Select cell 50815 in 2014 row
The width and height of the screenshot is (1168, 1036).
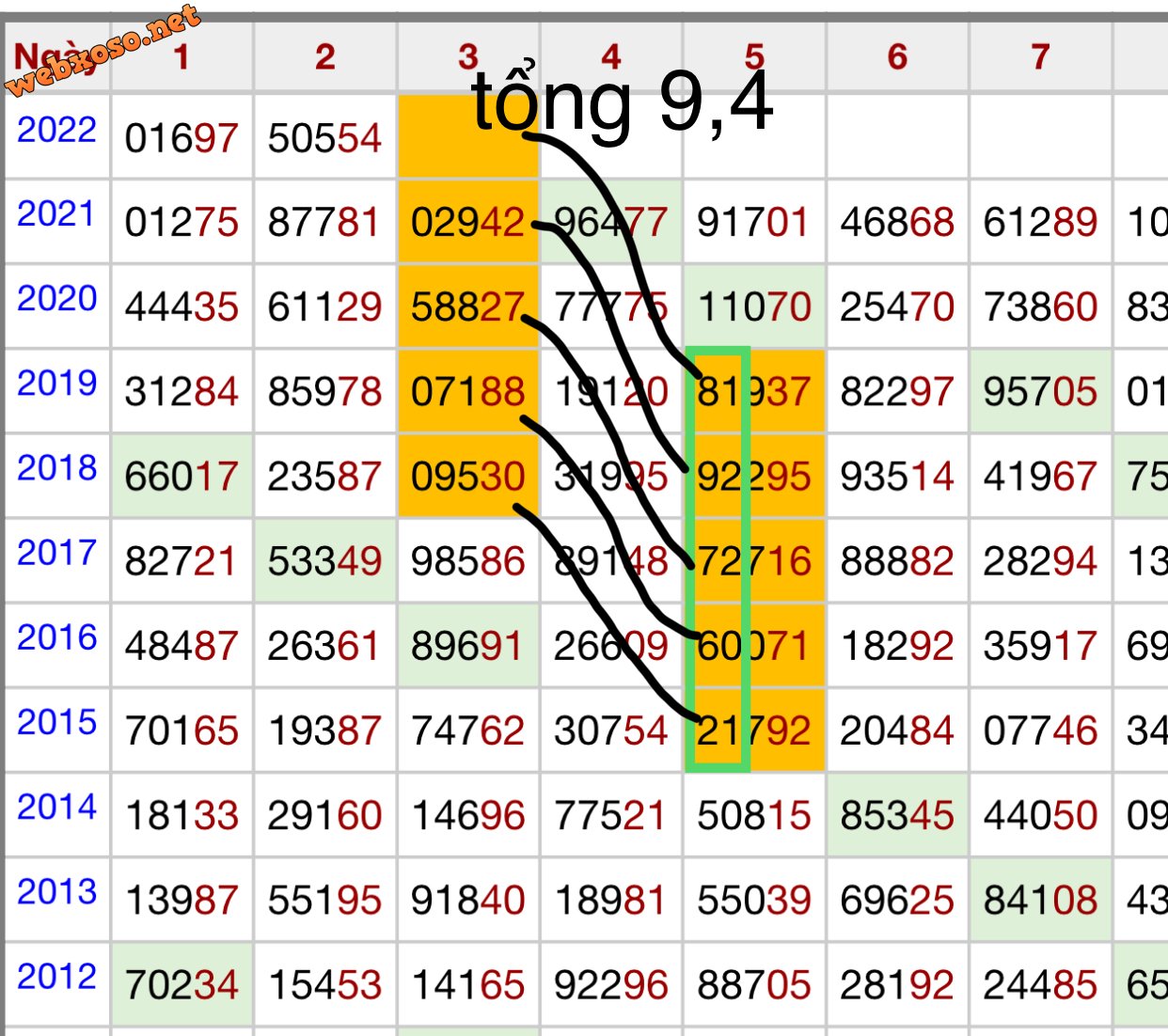tap(754, 816)
